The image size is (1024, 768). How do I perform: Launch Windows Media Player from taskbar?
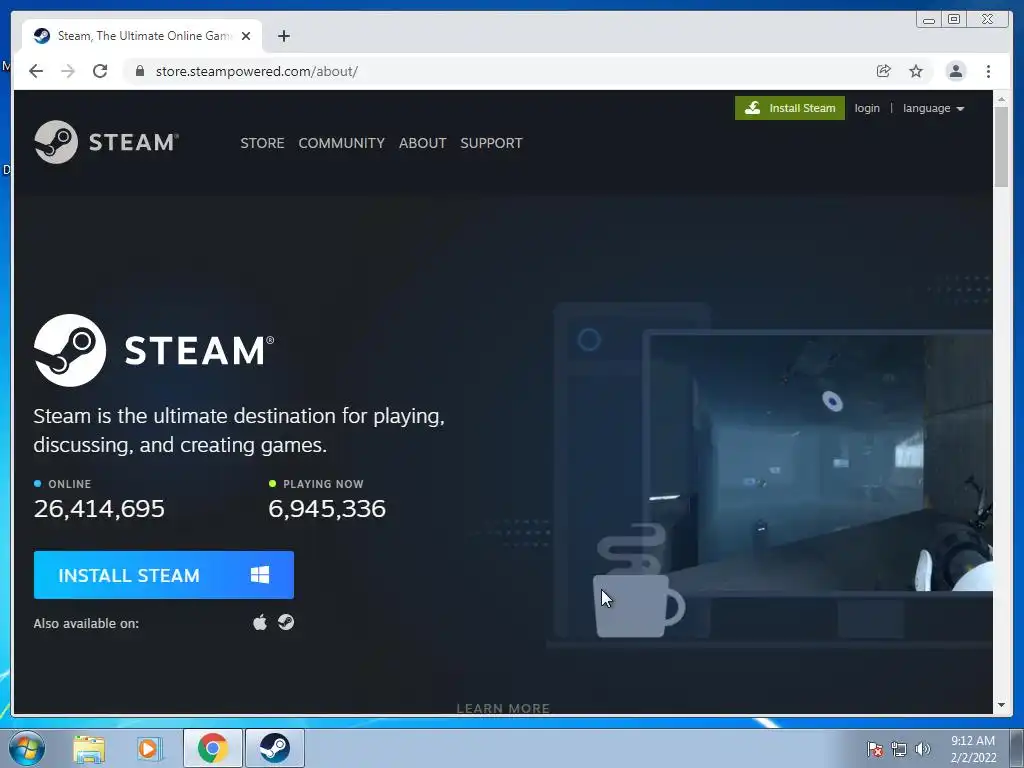click(x=148, y=748)
